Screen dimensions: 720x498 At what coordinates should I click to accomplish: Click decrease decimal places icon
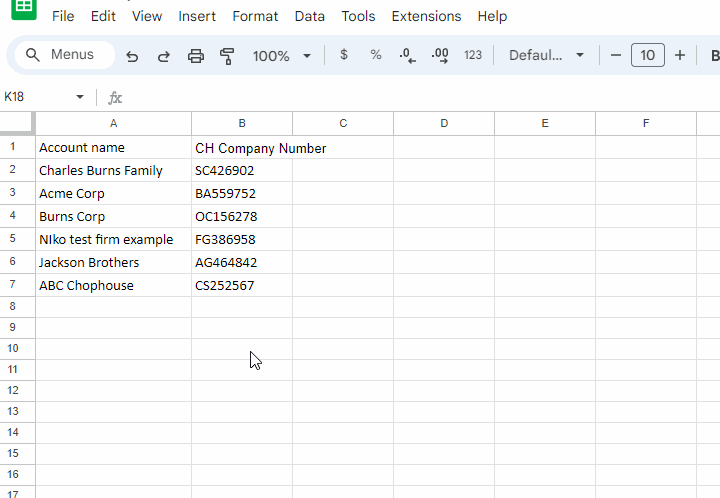click(407, 56)
